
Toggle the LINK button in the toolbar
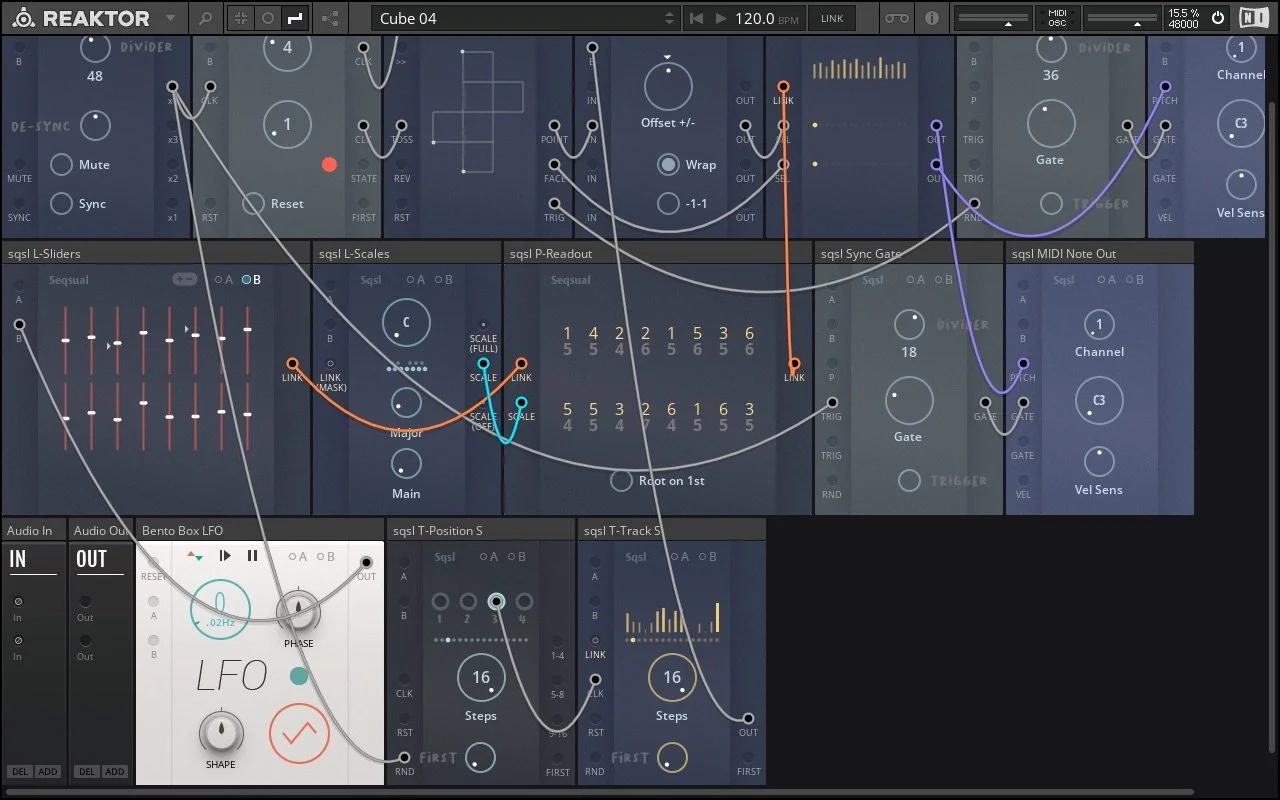pos(832,18)
